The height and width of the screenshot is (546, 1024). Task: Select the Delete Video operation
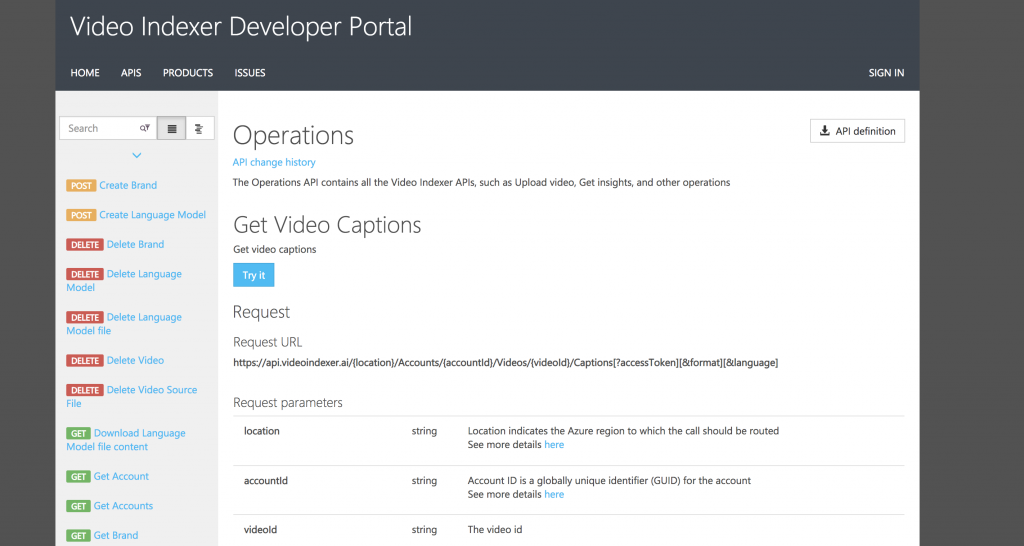pyautogui.click(x=135, y=361)
